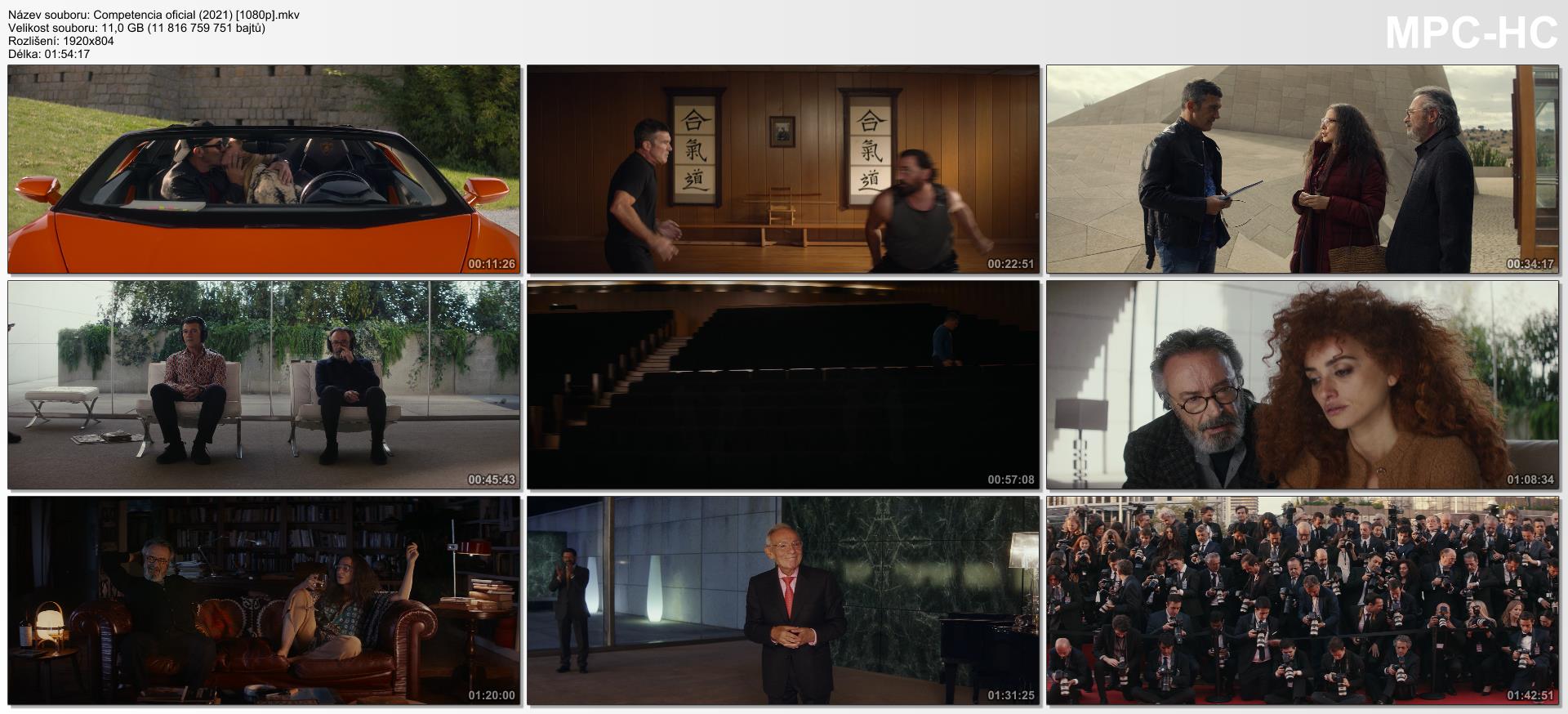Viewport: 1568px width, 714px height.
Task: Click the MPC-HC logo watermark
Action: coord(1471,34)
